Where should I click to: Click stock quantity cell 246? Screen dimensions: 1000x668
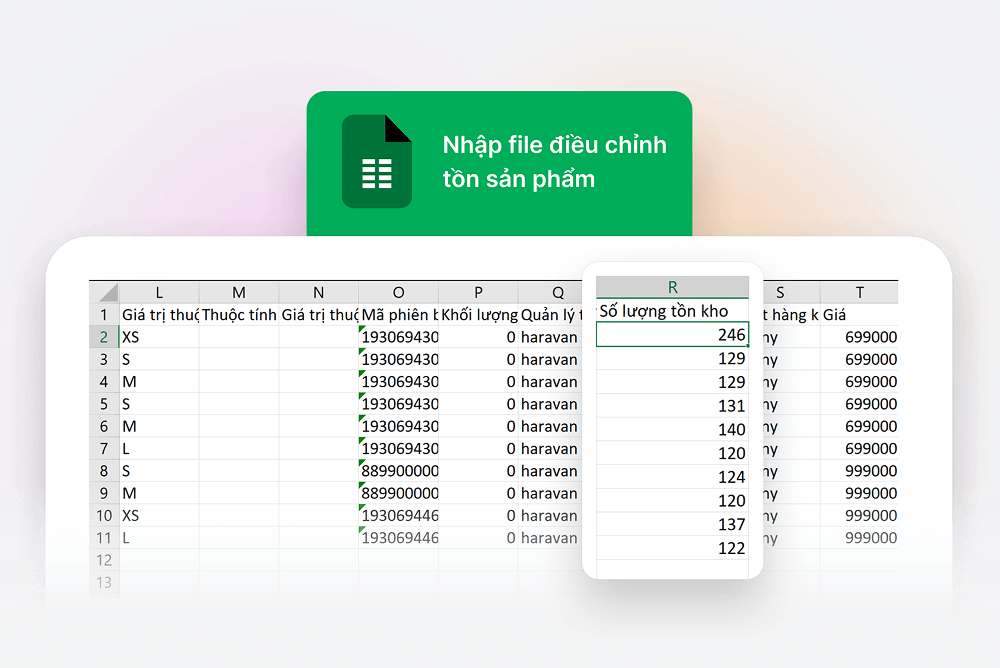click(672, 334)
